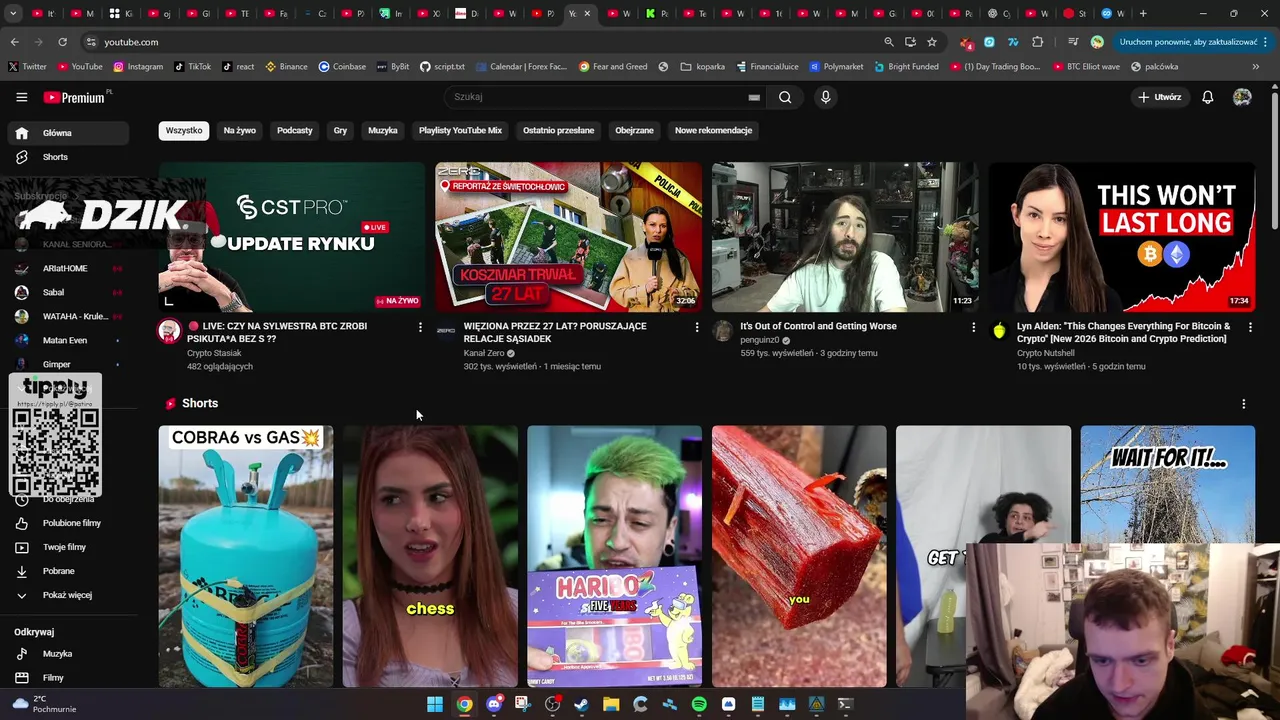Open File Explorer from the taskbar

(611, 704)
